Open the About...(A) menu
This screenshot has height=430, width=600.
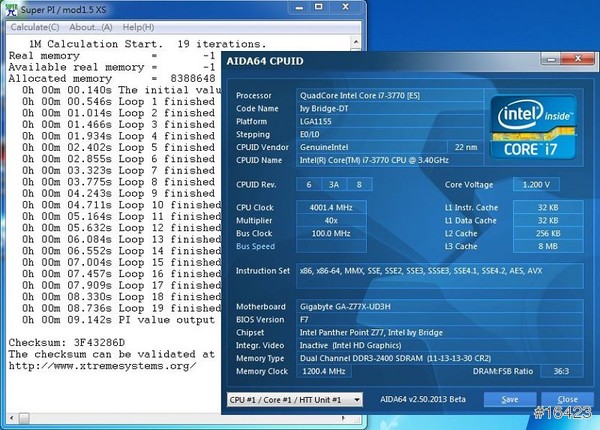91,27
